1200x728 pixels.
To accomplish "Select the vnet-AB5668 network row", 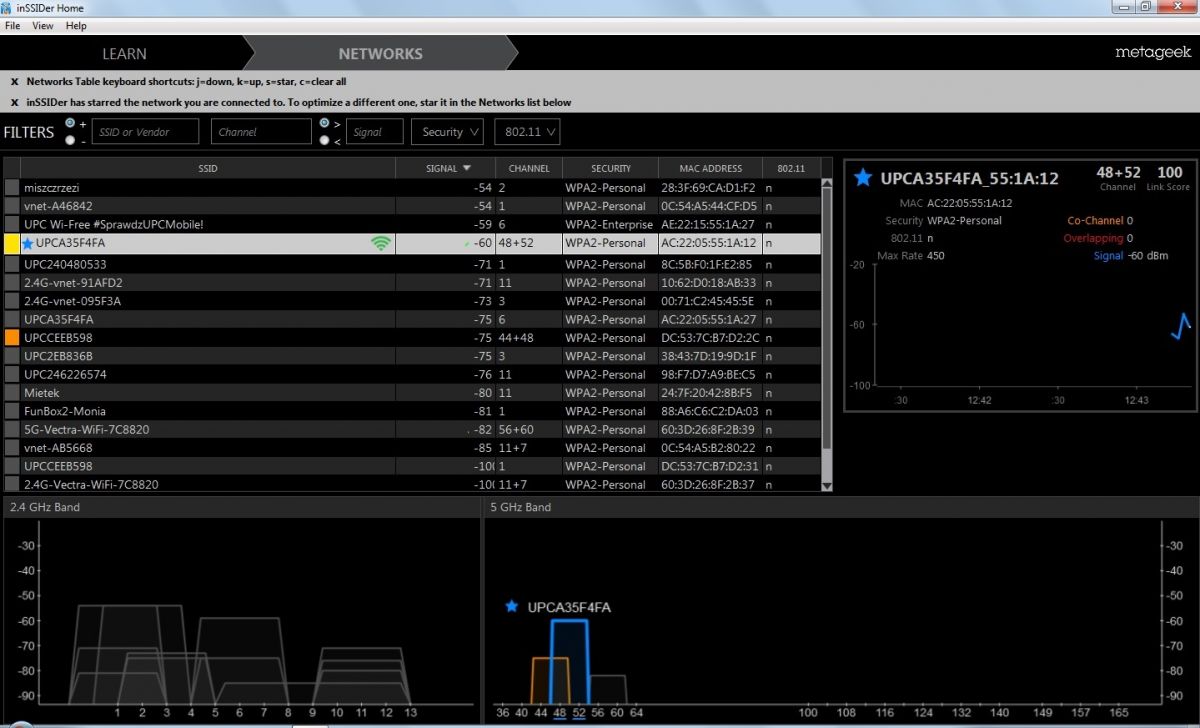I will click(412, 448).
